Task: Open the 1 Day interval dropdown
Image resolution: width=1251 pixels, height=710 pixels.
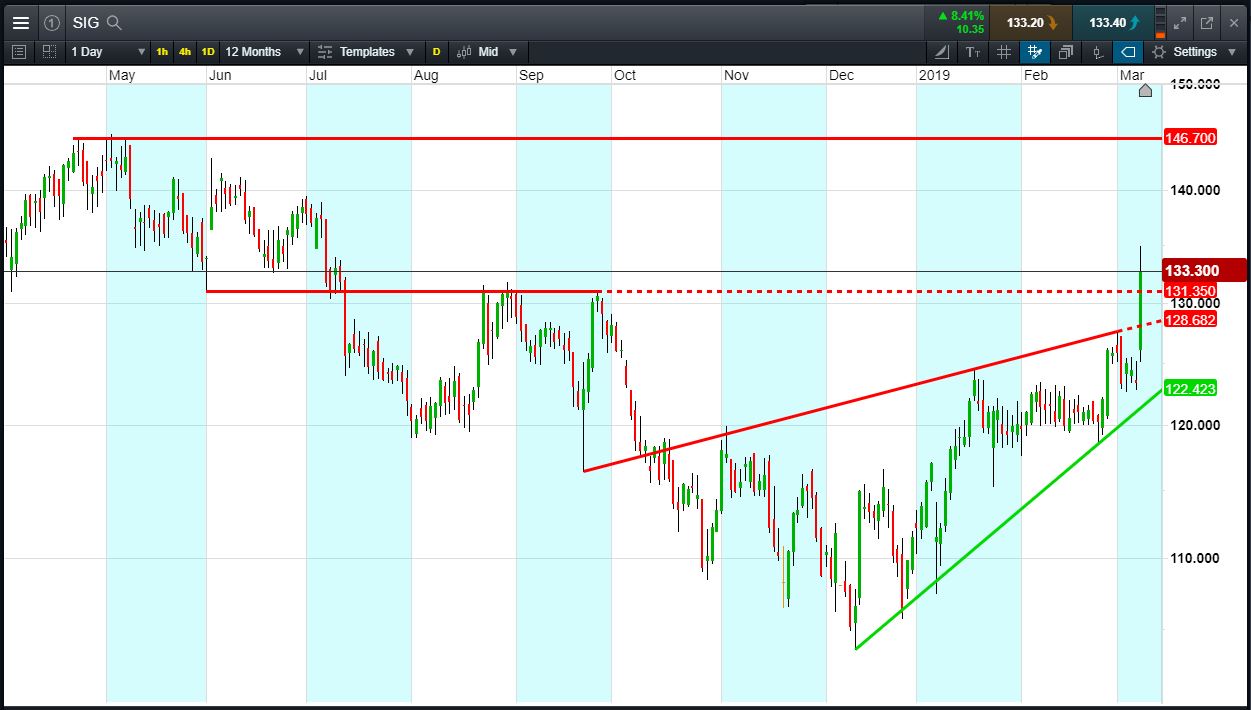Action: 106,52
